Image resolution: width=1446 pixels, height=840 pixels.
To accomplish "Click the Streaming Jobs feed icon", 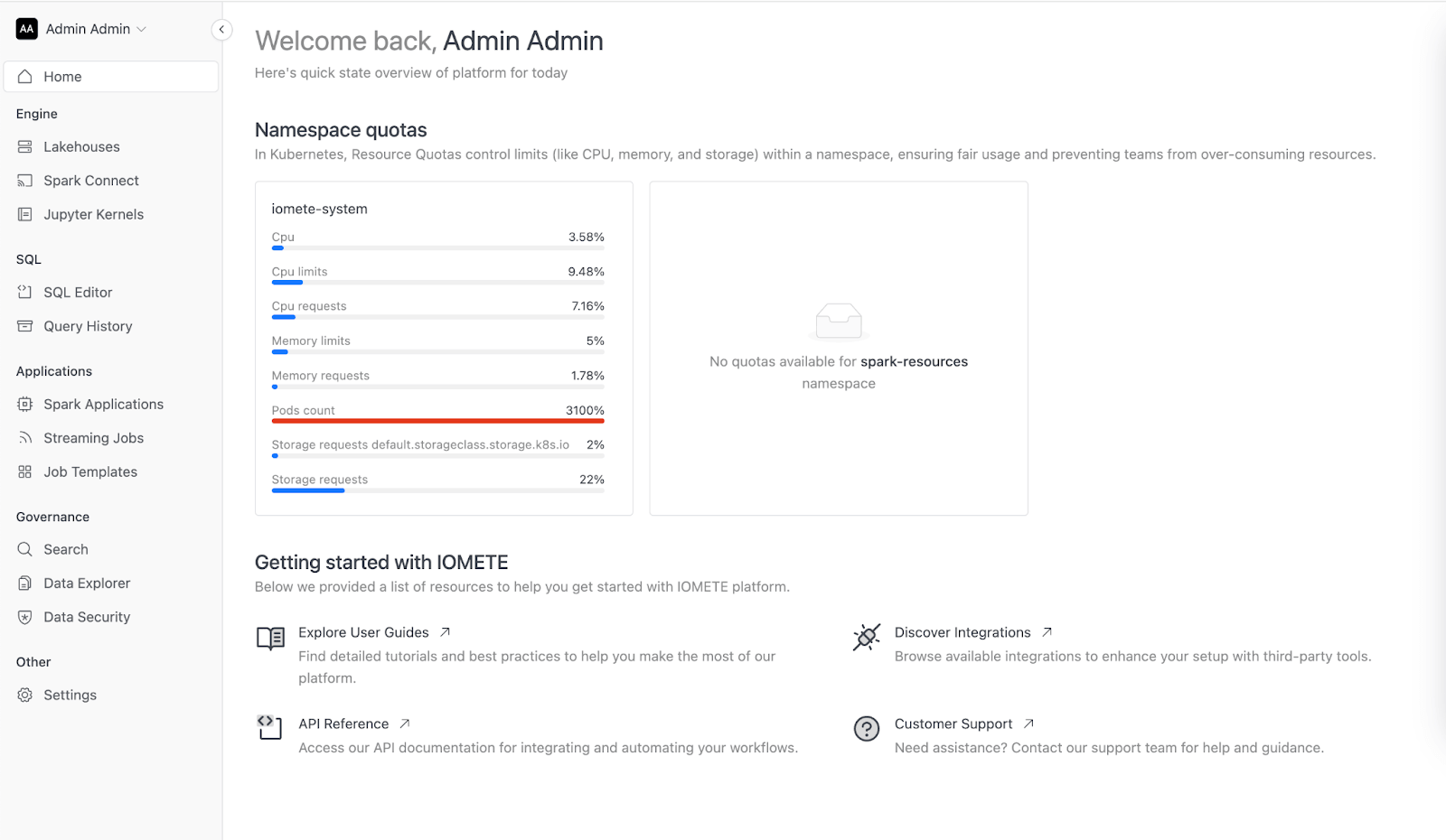I will [25, 438].
